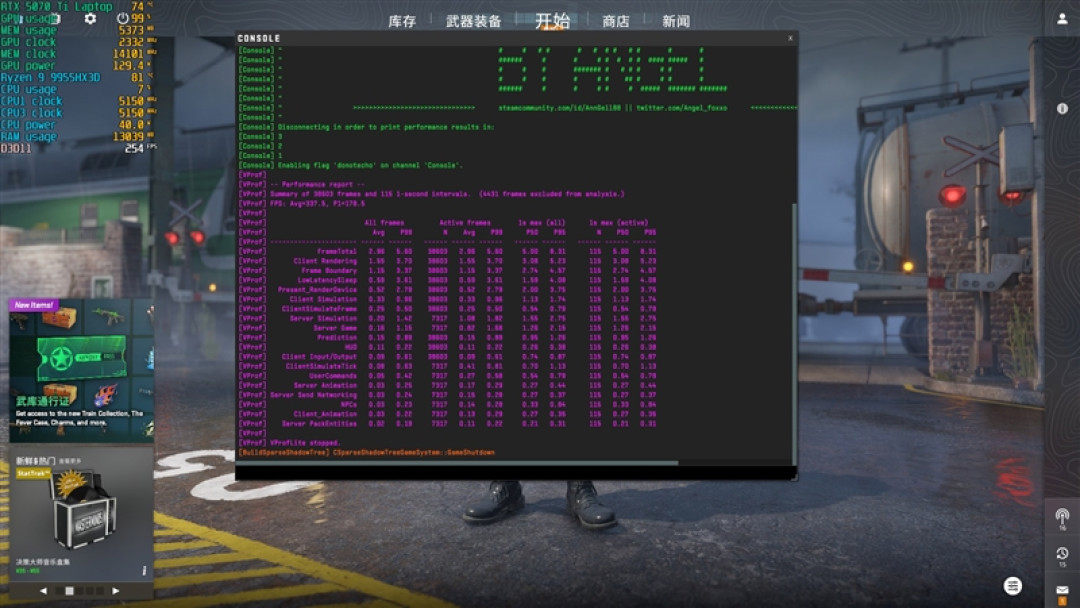Open the StatTrak music kit box offer
Viewport: 1080px width, 608px height.
81,514
